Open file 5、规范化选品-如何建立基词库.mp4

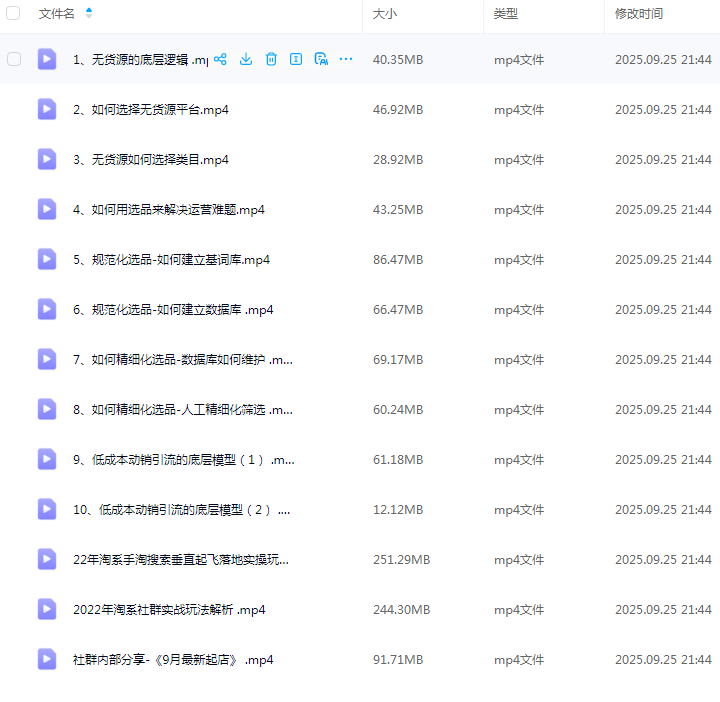tap(171, 259)
